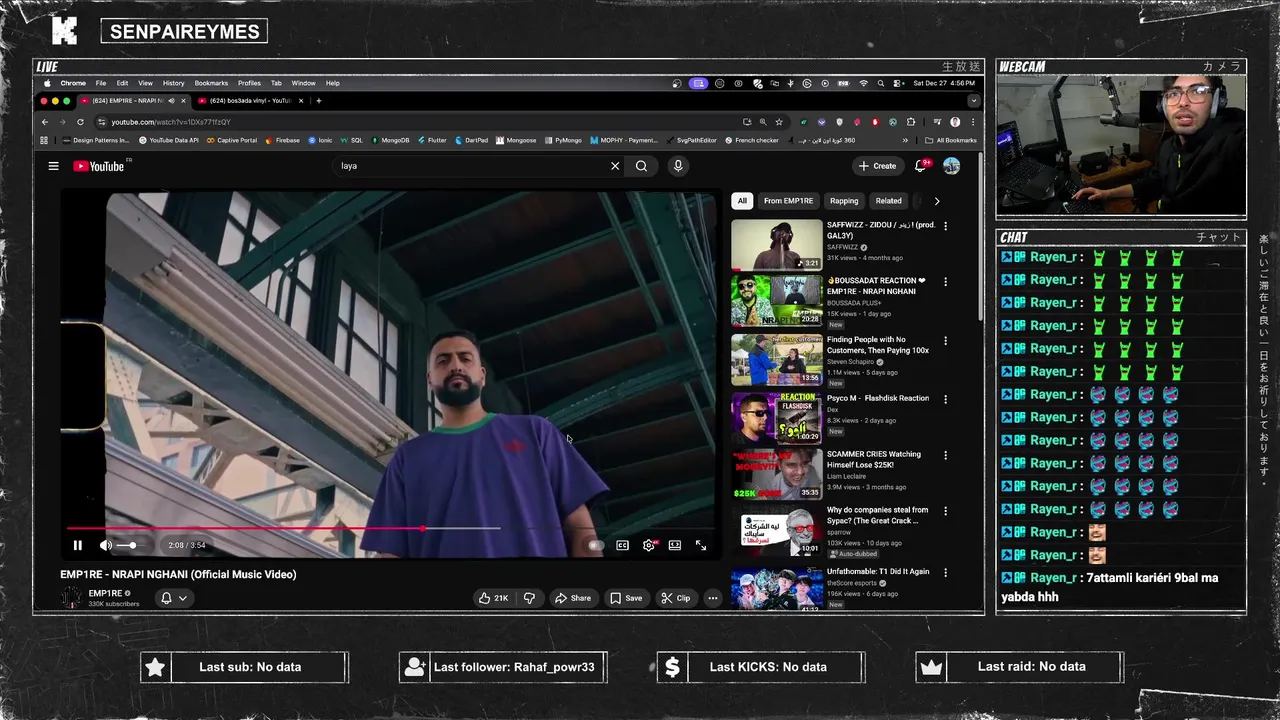1280x720 pixels.
Task: Switch to theater mode icon
Action: pos(675,545)
